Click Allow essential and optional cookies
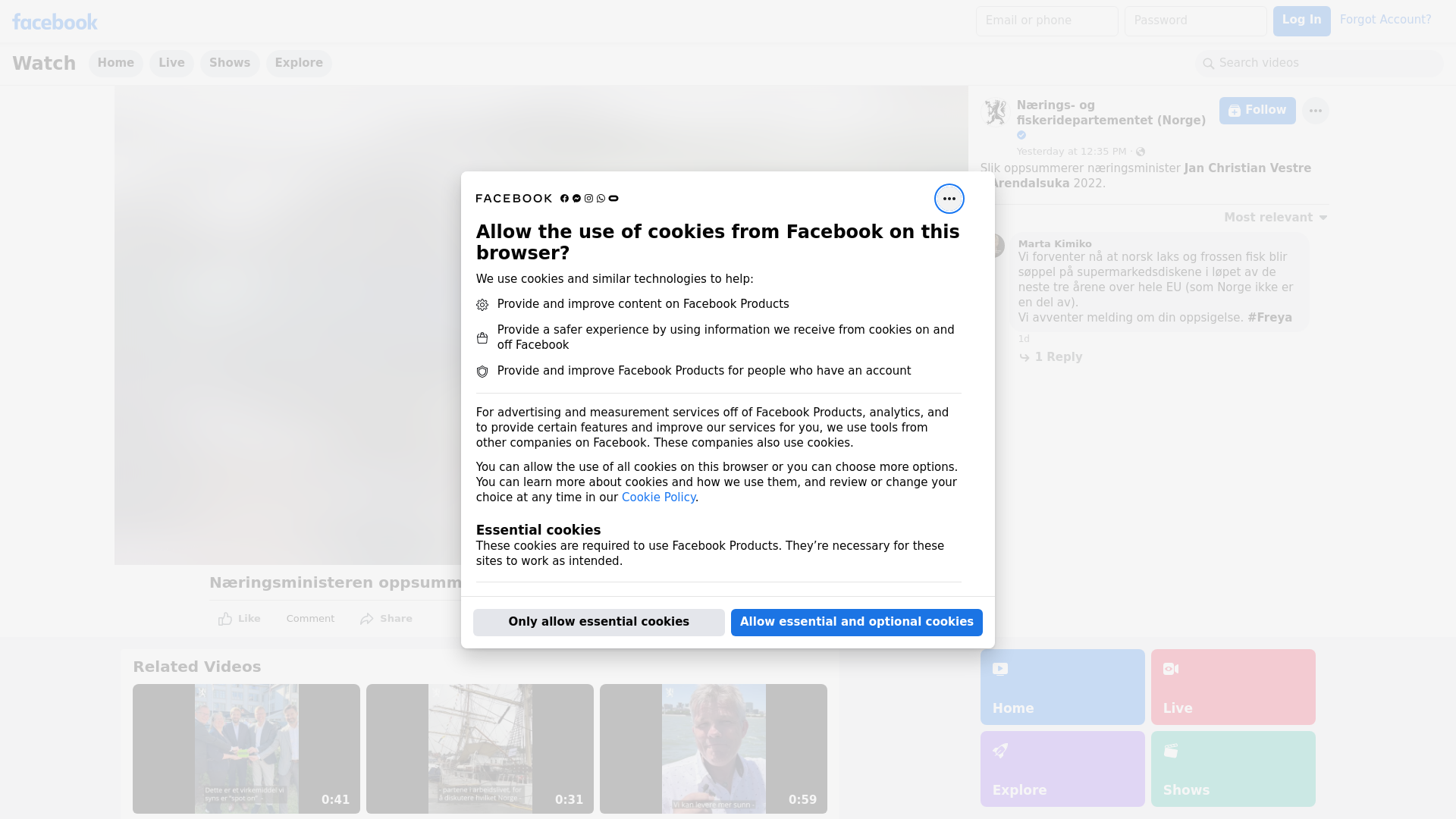 (856, 622)
